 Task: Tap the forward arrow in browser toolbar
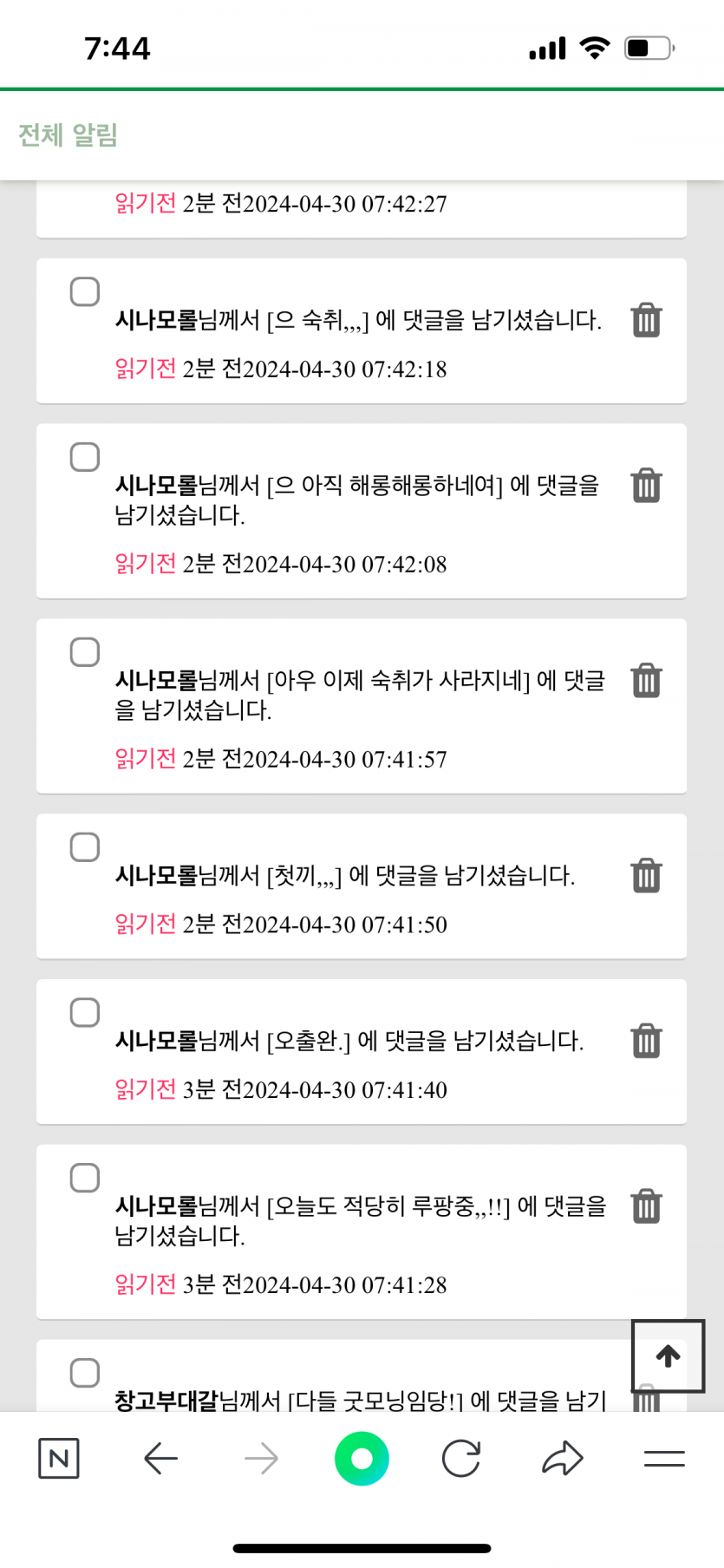tap(261, 1459)
